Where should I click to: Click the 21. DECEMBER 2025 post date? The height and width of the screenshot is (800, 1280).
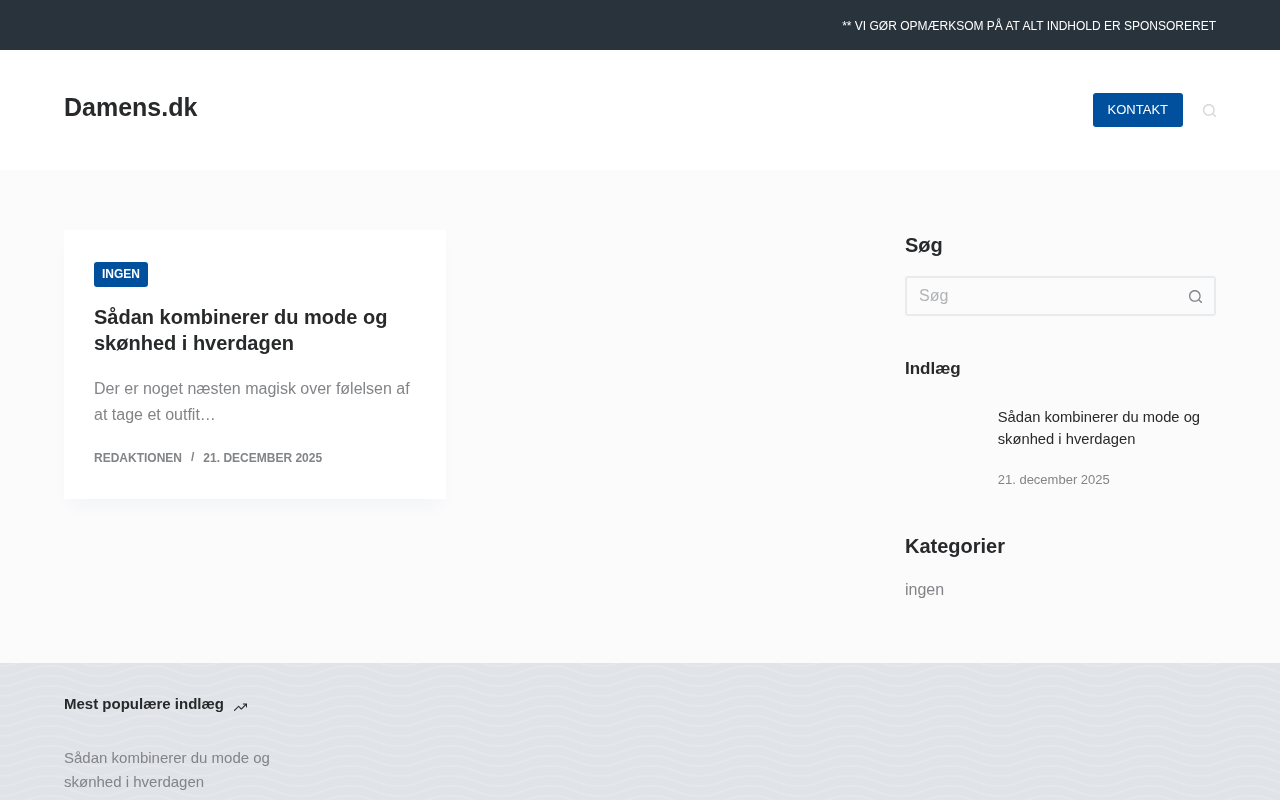(x=262, y=458)
